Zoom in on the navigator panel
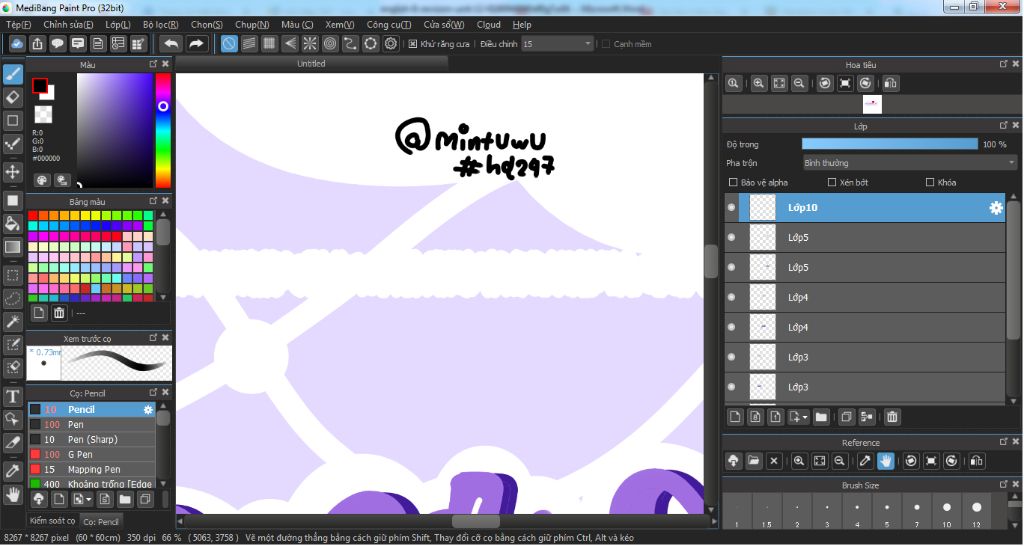Viewport: 1024px width, 546px height. pyautogui.click(x=758, y=84)
